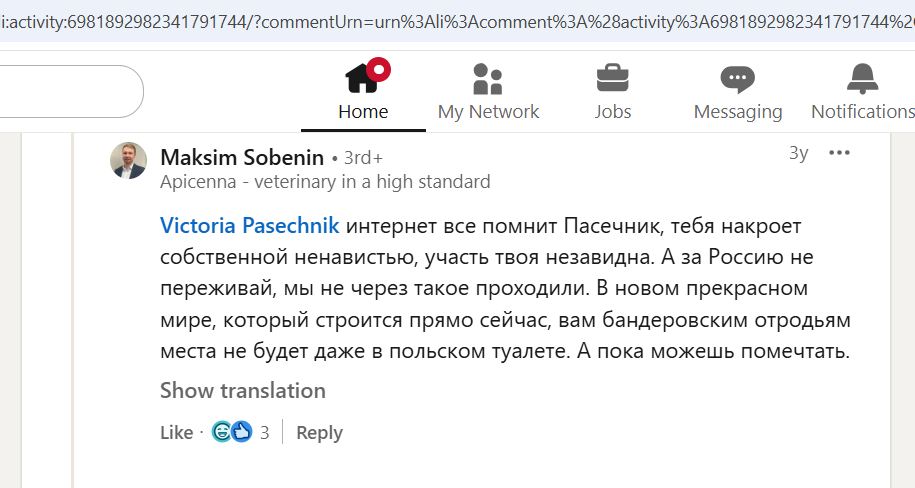This screenshot has height=488, width=915.
Task: Click the Apicenna veterinary headline text
Action: [x=325, y=182]
